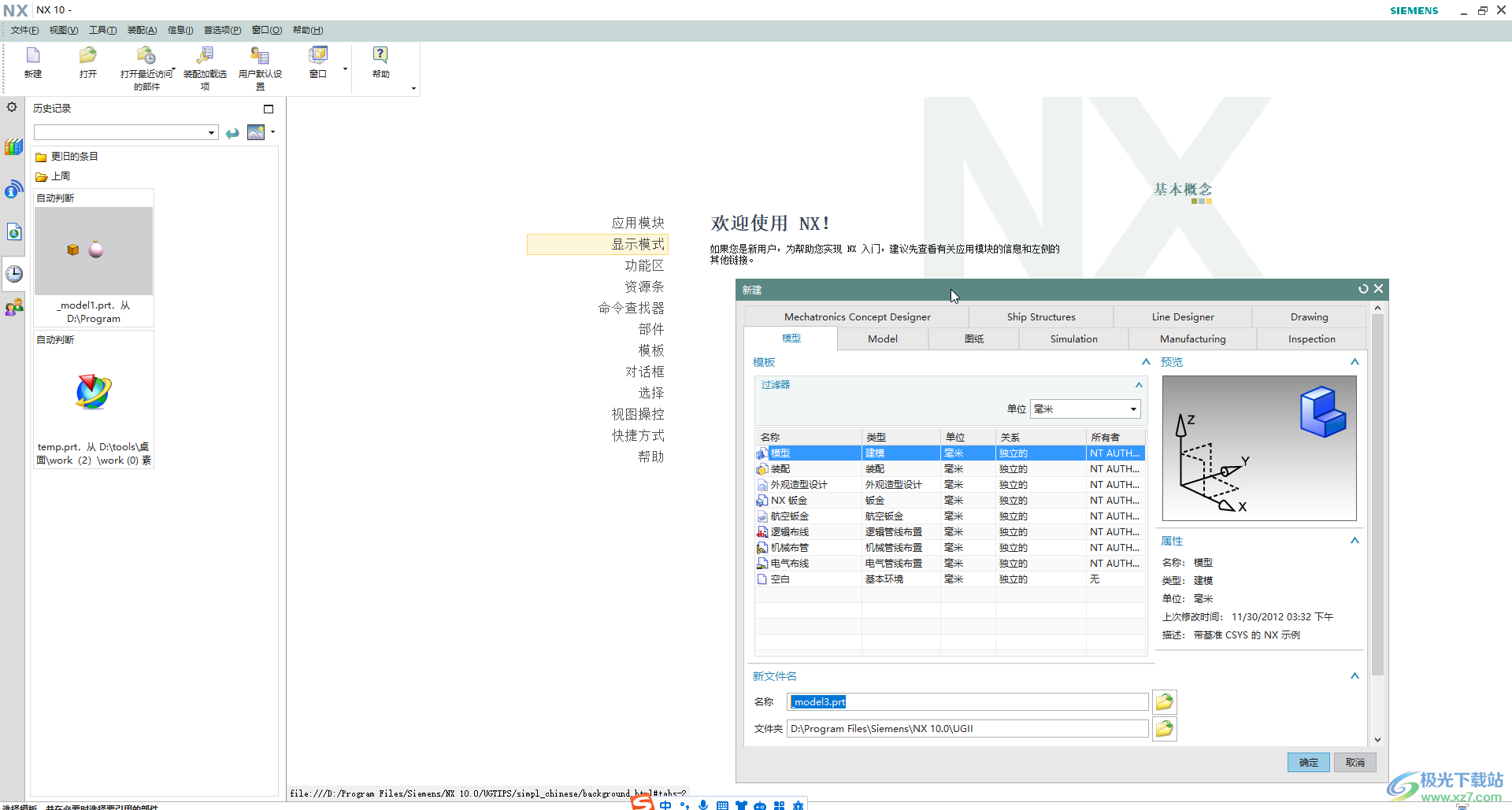Click the keyboard icon in IME bar
The height and width of the screenshot is (810, 1512).
[x=722, y=805]
